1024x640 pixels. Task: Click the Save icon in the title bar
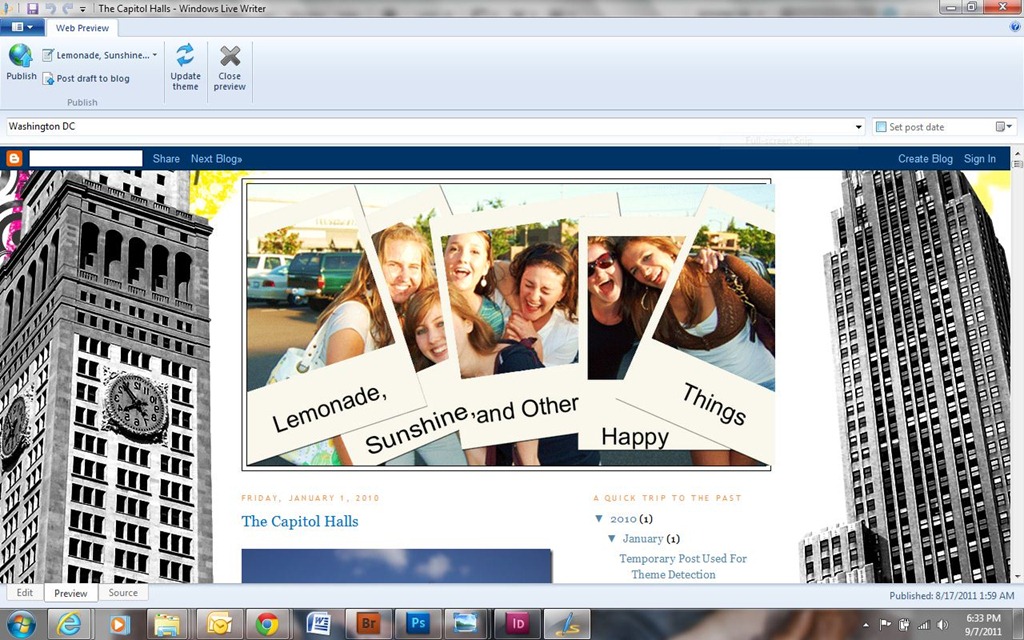click(32, 8)
